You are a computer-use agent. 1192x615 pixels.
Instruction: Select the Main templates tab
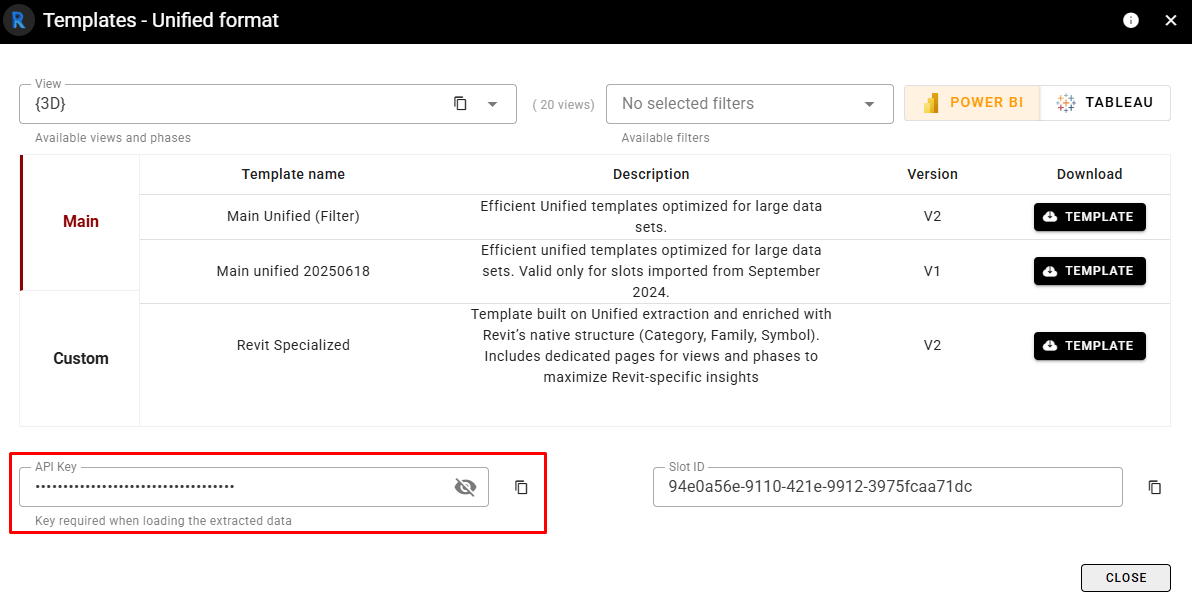click(x=80, y=222)
